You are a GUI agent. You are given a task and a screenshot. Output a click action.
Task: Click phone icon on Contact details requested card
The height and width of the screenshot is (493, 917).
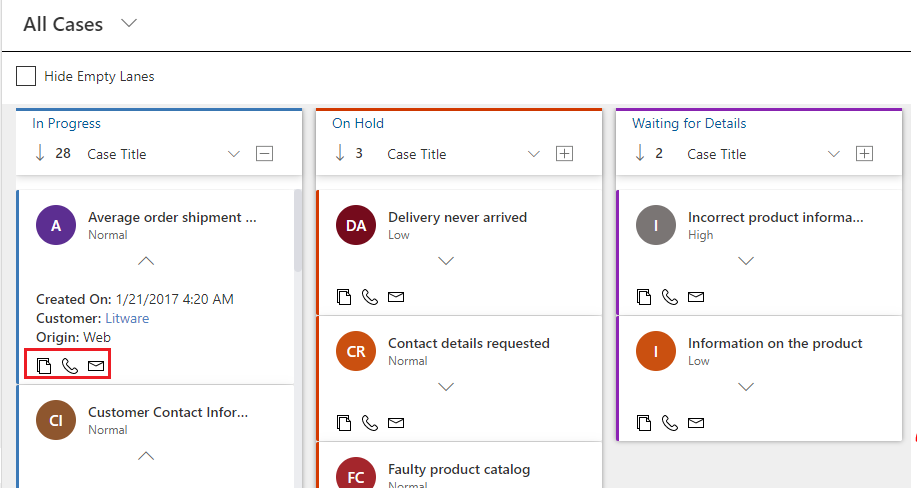pos(370,423)
